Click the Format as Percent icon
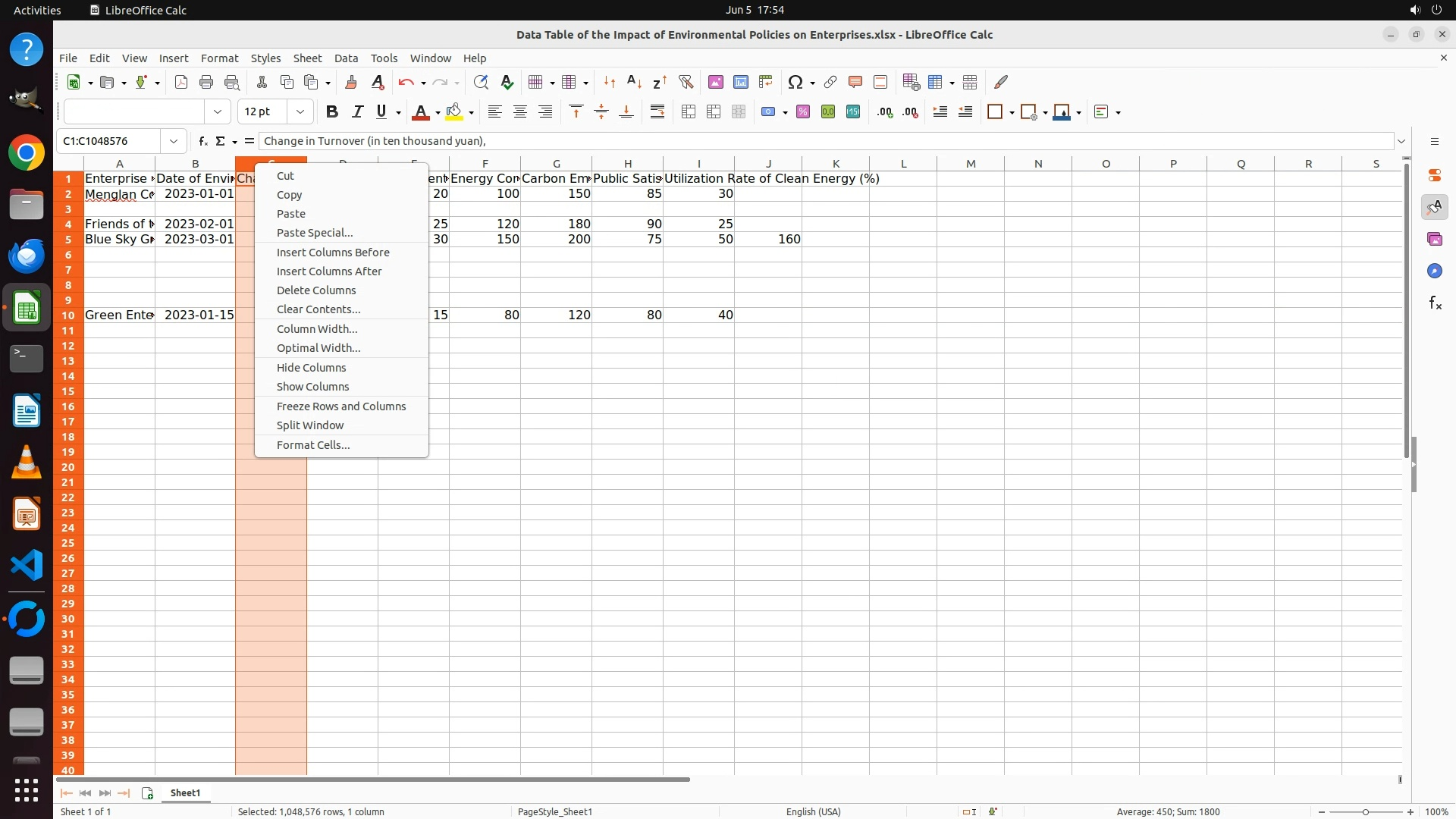Image resolution: width=1456 pixels, height=819 pixels. point(803,112)
